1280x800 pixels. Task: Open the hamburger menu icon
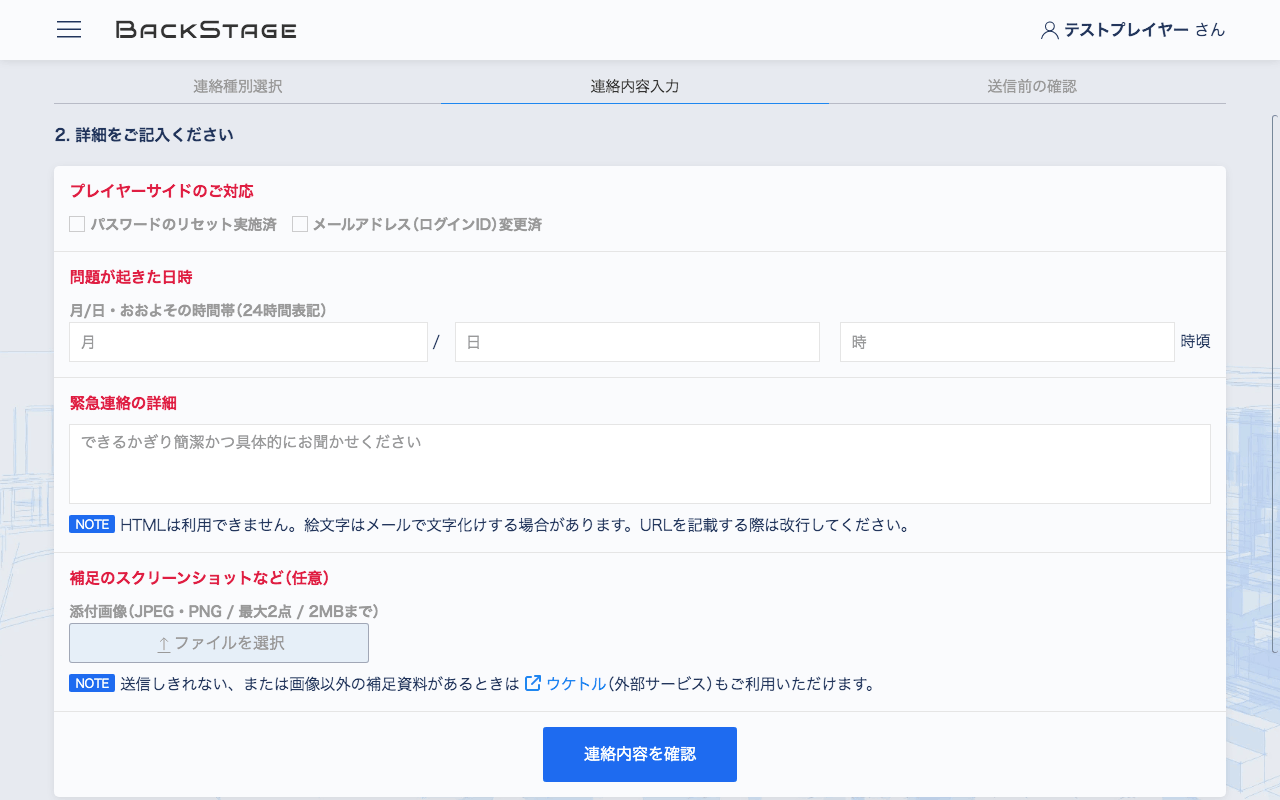pos(69,30)
